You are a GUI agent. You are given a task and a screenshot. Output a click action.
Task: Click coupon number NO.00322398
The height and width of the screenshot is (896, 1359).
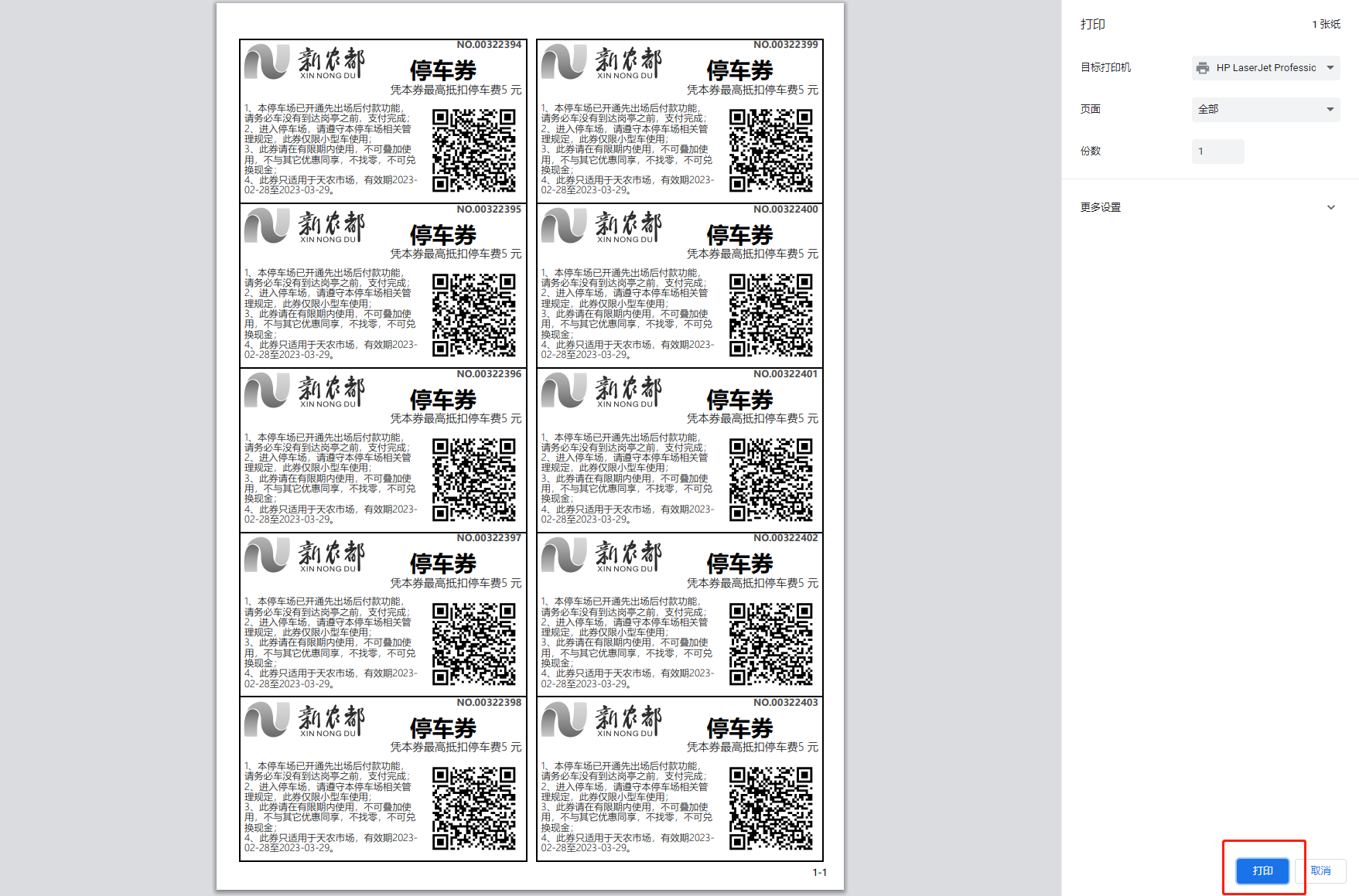click(x=489, y=703)
